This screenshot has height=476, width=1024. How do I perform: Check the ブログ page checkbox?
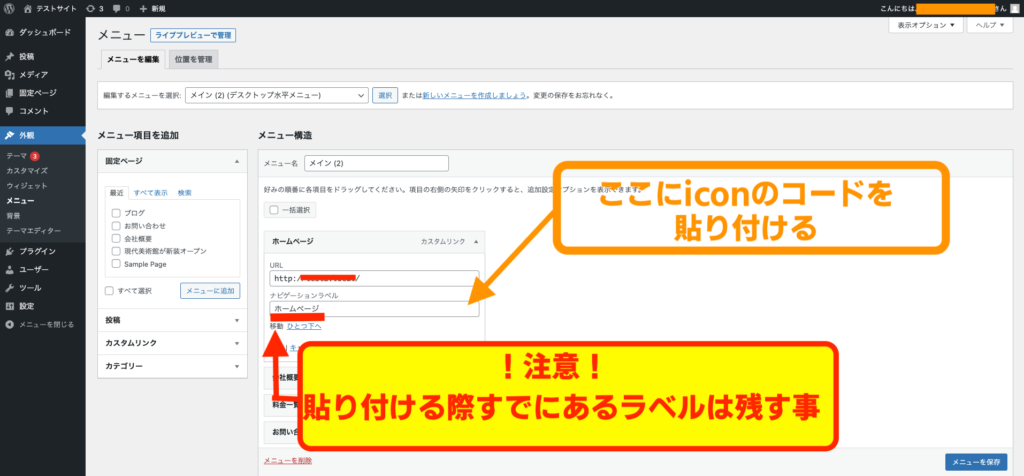click(116, 213)
